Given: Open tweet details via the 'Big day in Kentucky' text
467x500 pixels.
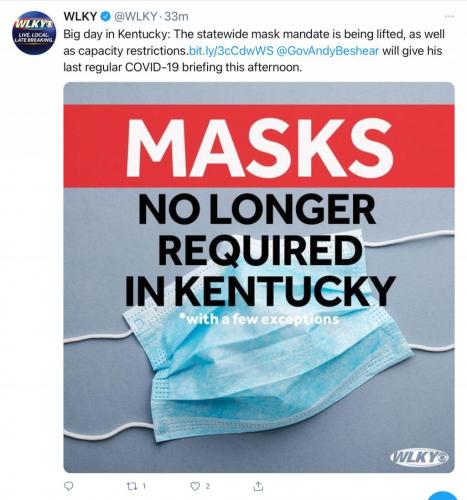Looking at the screenshot, I should (x=117, y=34).
